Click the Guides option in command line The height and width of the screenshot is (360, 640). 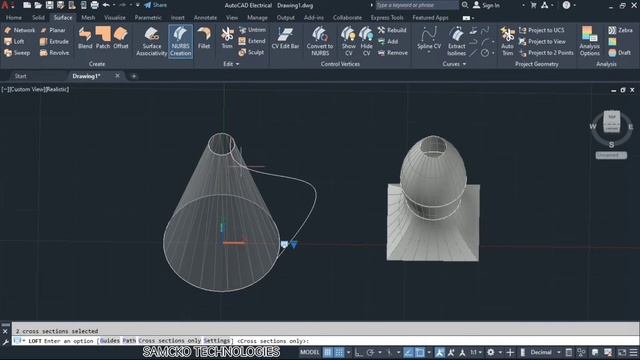coord(110,341)
